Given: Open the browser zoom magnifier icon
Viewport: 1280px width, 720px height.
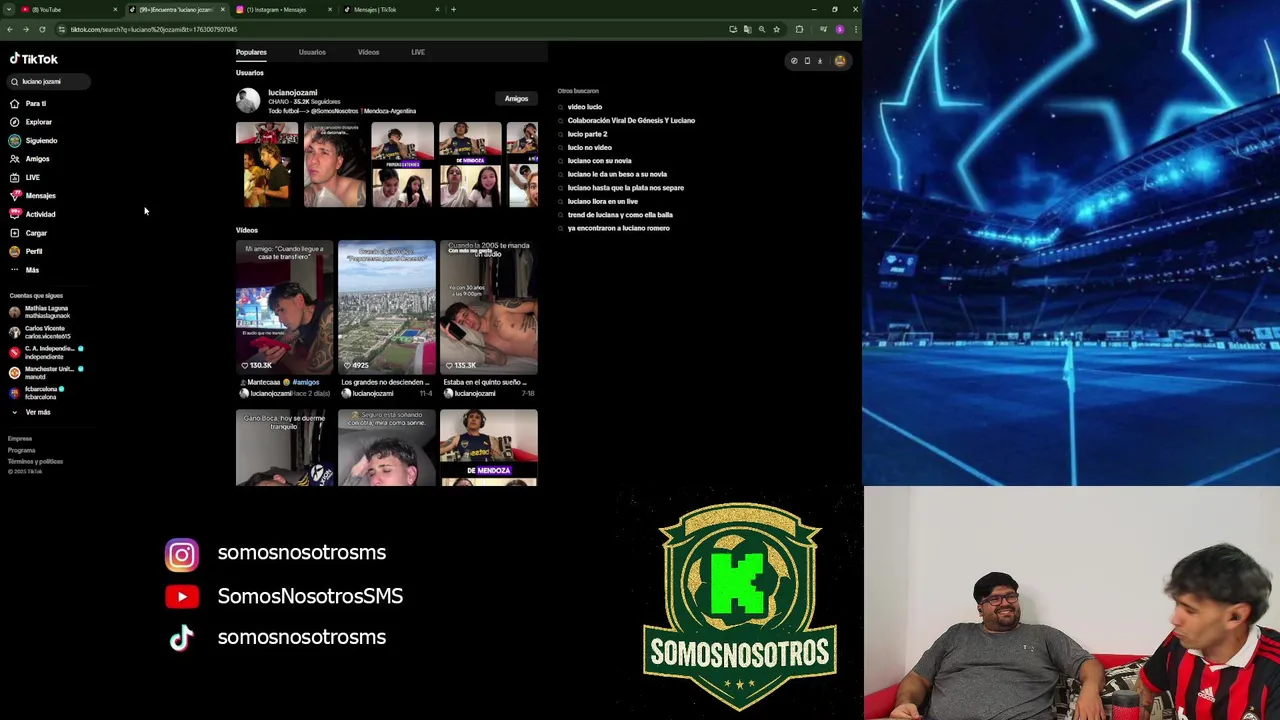Looking at the screenshot, I should coord(761,29).
